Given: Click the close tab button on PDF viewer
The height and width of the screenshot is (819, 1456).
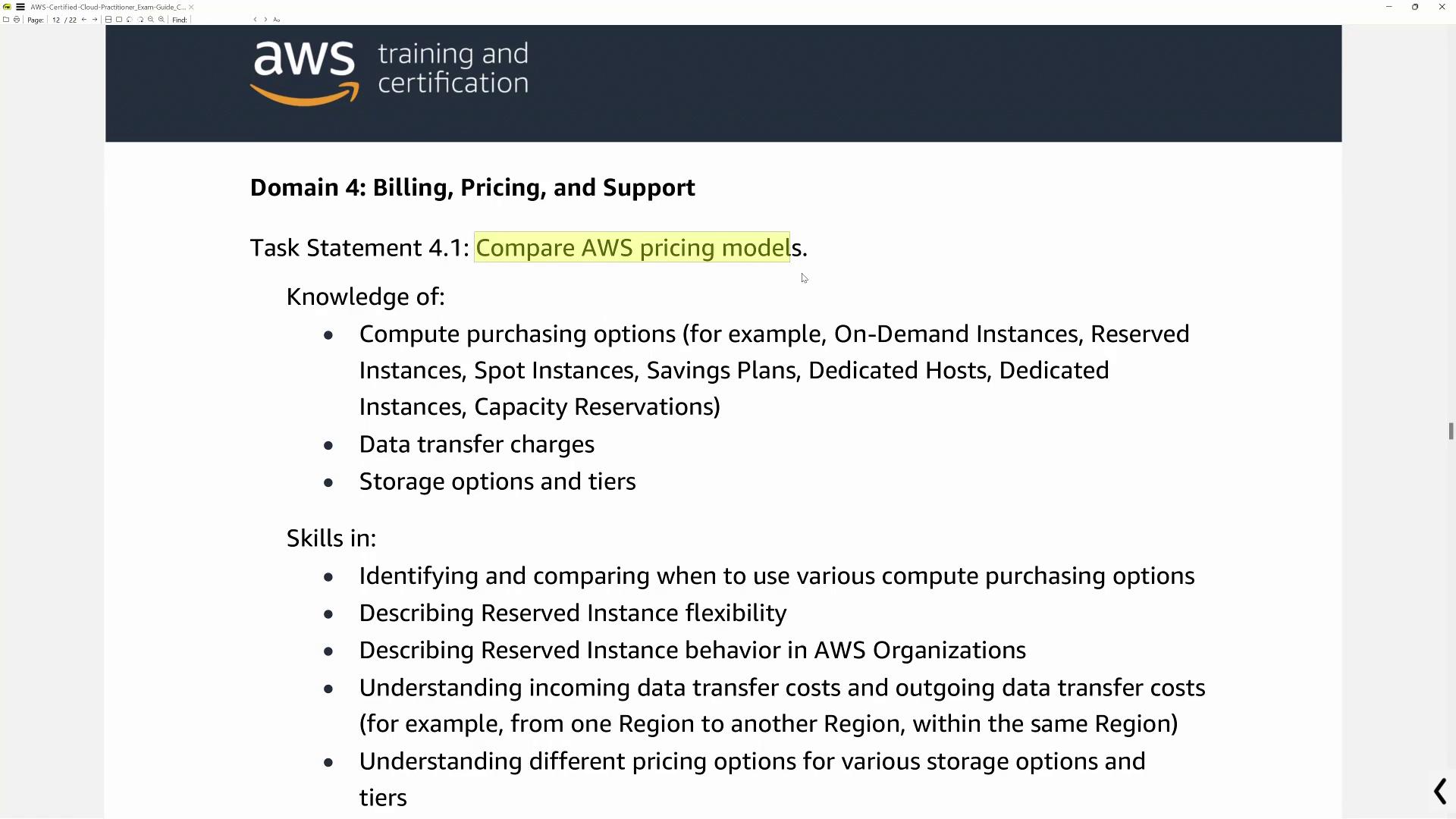Looking at the screenshot, I should point(192,7).
